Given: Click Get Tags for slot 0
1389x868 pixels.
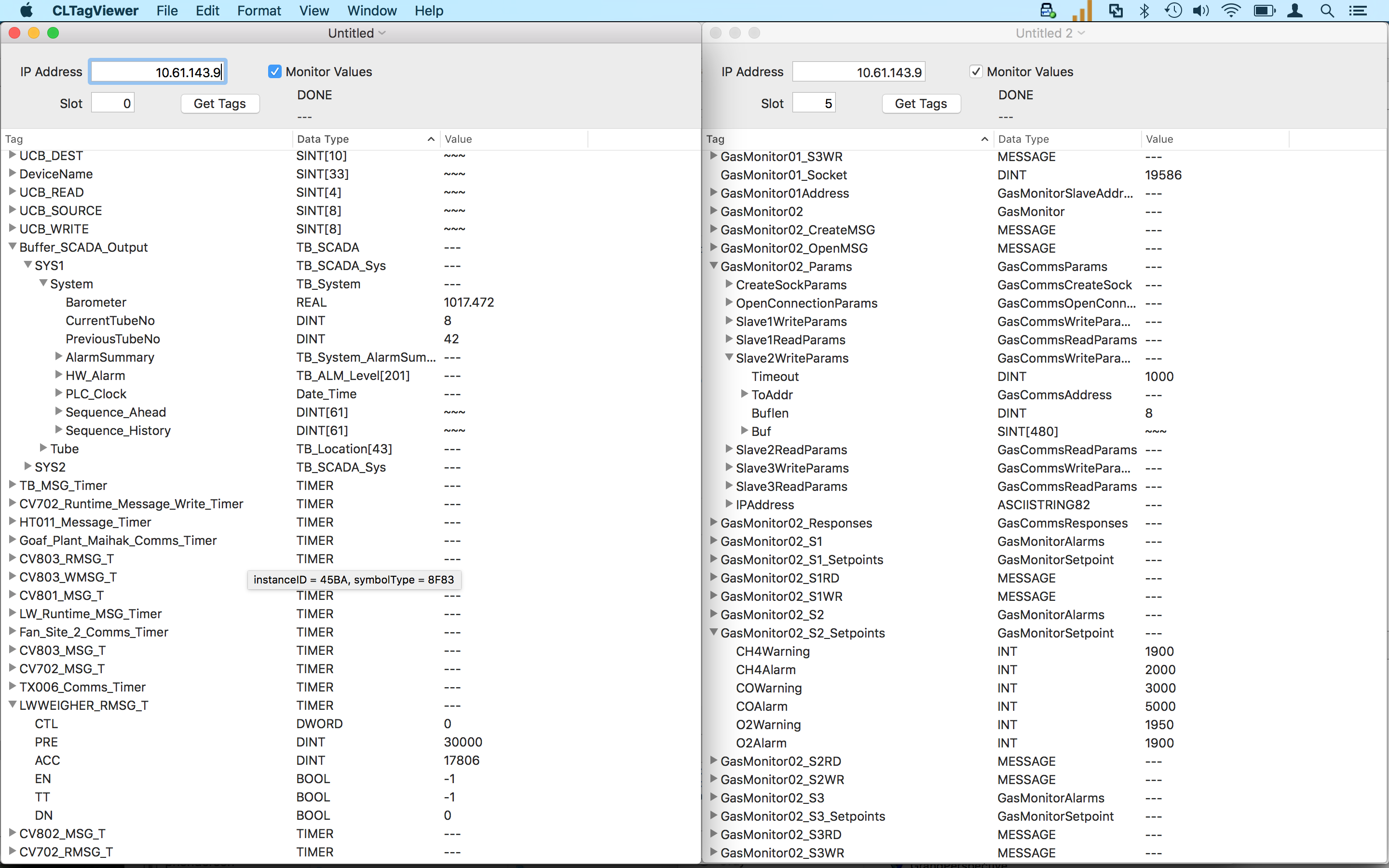Looking at the screenshot, I should (220, 103).
